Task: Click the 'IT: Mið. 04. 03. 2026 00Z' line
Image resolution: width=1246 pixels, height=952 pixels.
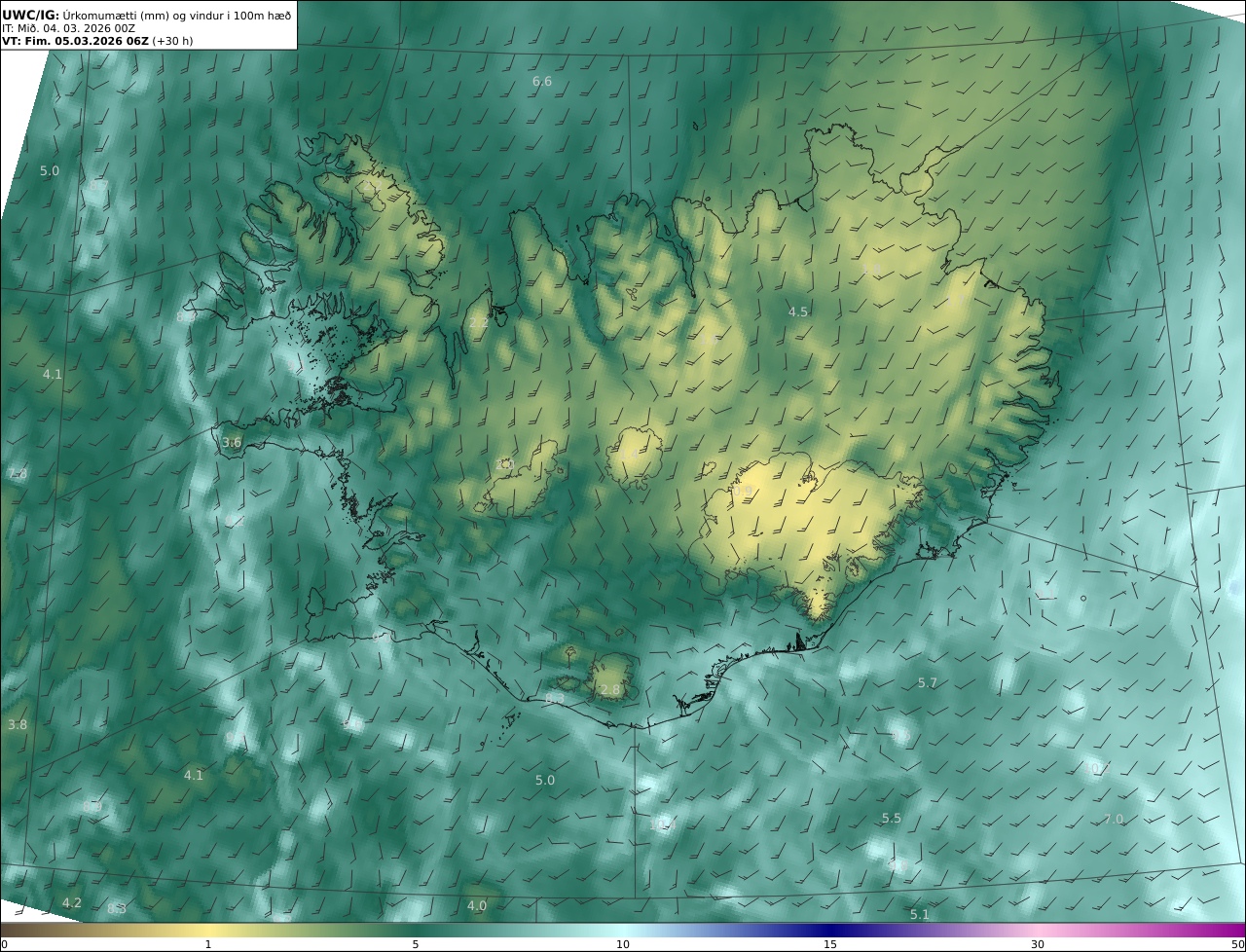Action: 69,28
